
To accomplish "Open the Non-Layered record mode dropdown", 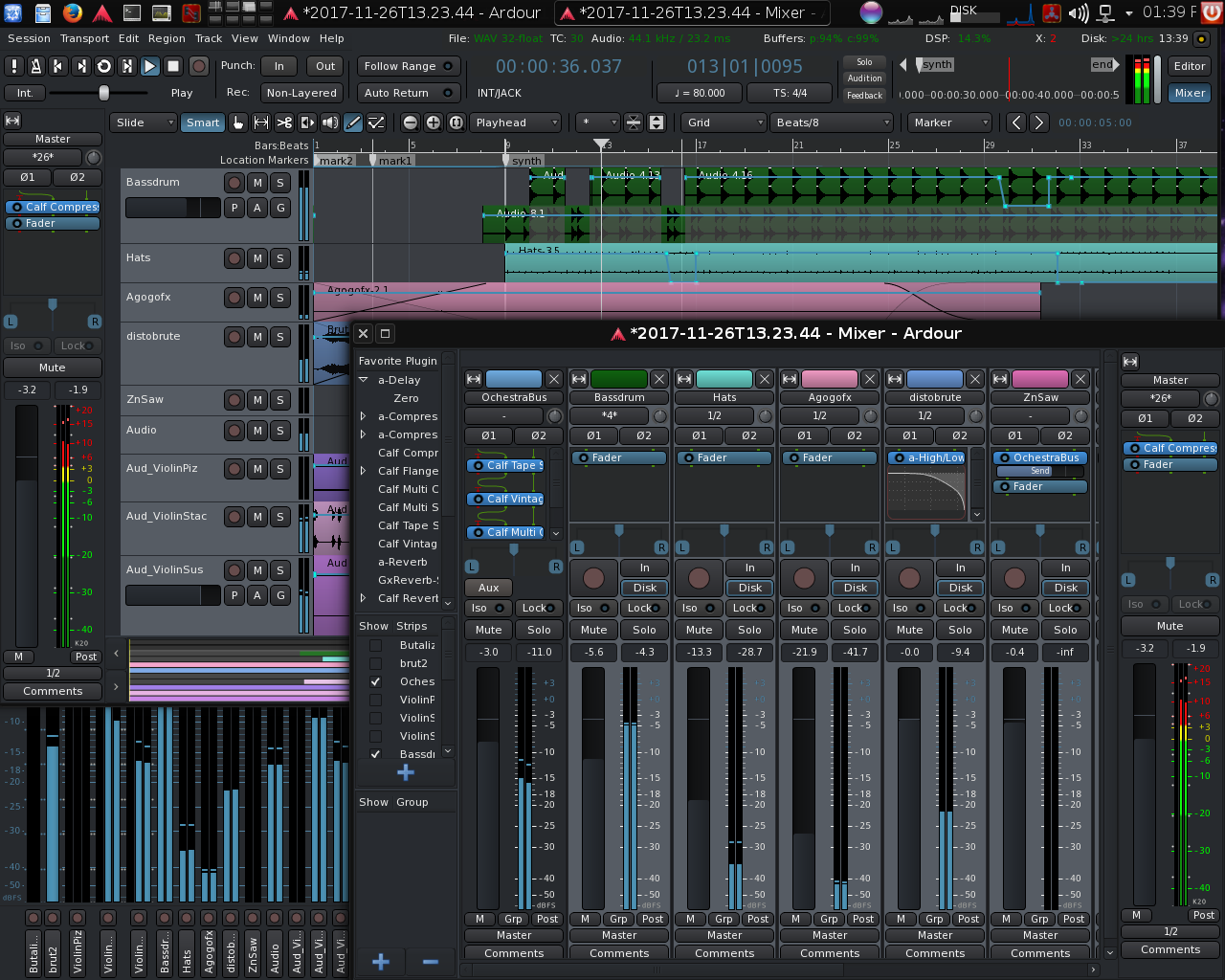I will coord(301,93).
